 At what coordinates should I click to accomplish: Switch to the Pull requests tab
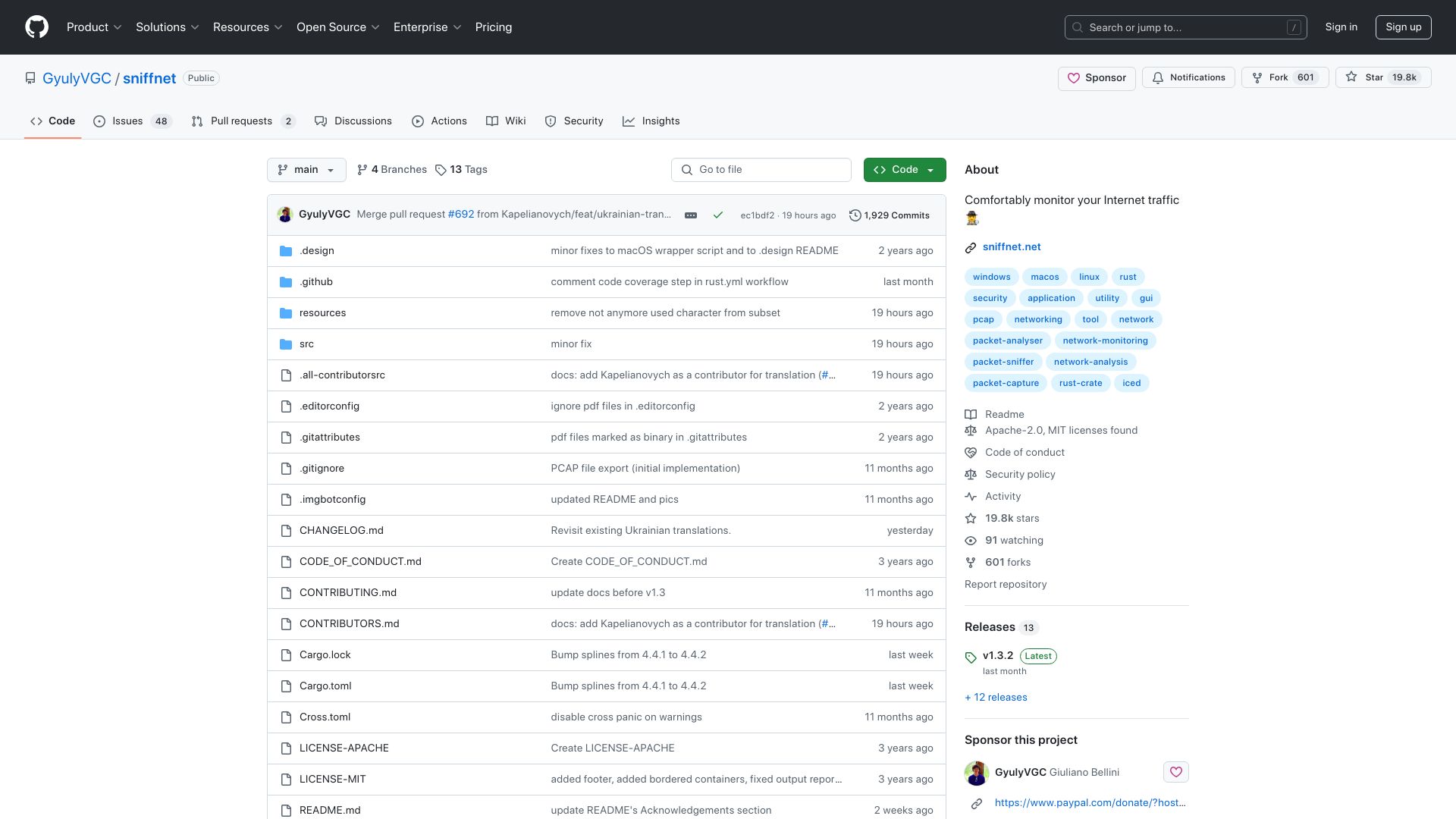coord(243,121)
